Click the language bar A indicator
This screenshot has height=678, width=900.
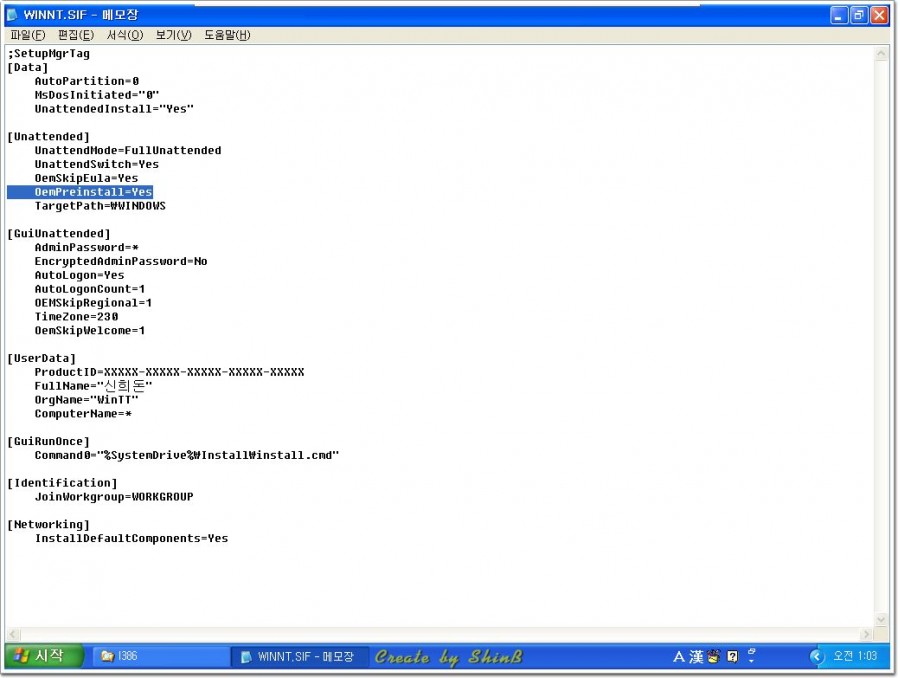[x=679, y=656]
